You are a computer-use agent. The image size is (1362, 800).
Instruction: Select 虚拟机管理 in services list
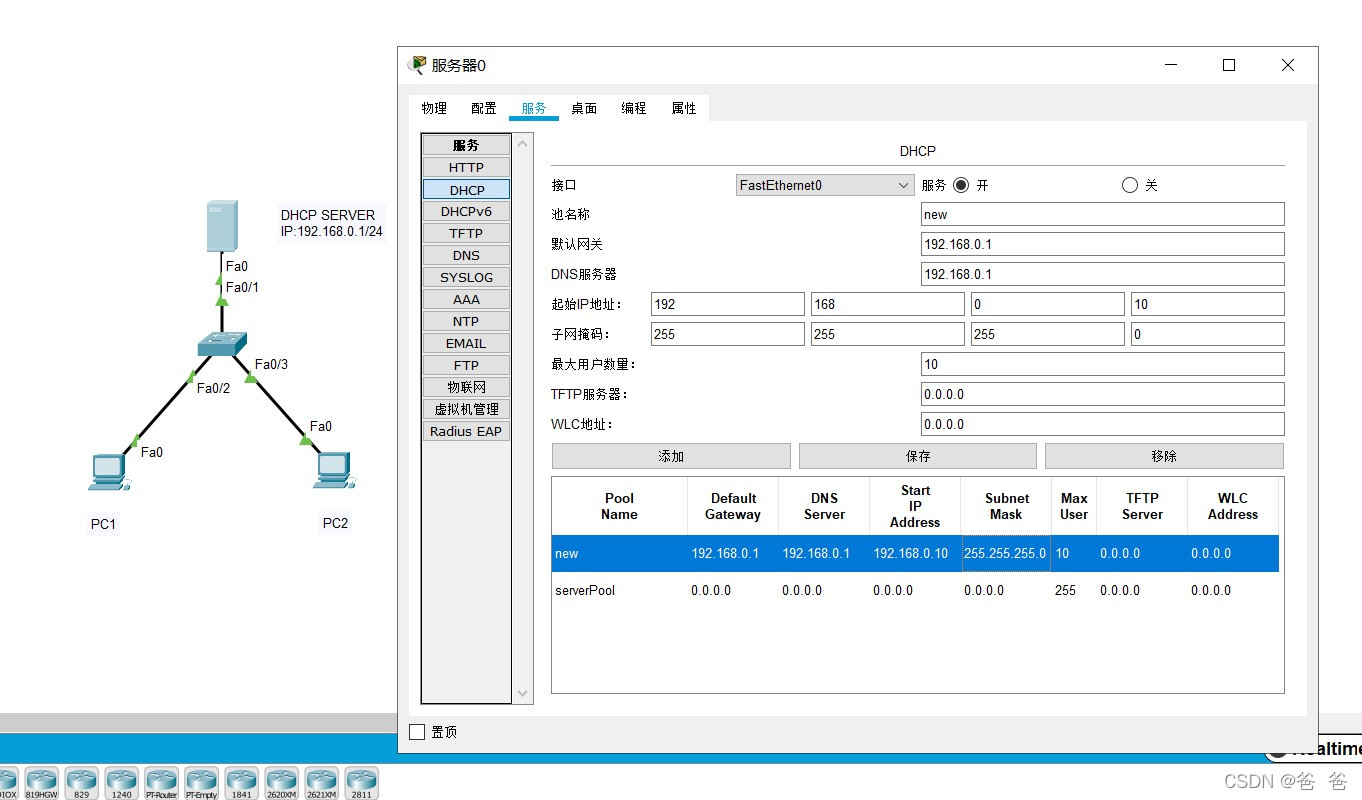point(466,409)
